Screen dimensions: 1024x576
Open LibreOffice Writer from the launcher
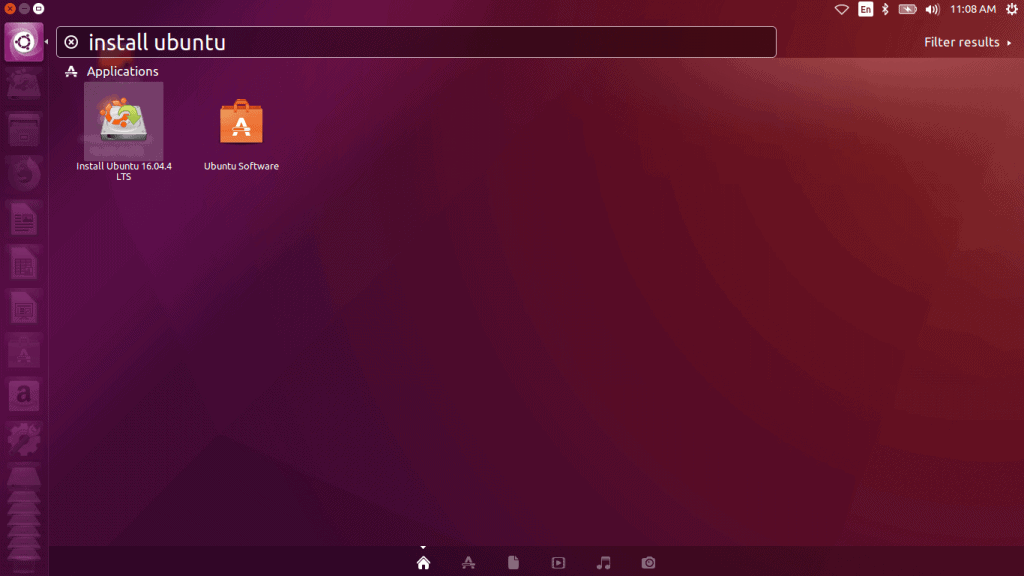tap(23, 218)
